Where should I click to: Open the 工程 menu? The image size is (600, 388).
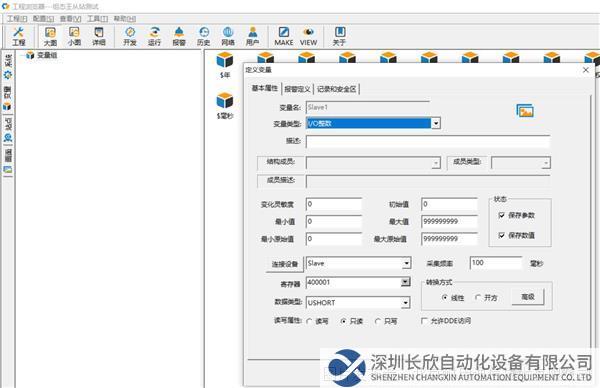17,18
